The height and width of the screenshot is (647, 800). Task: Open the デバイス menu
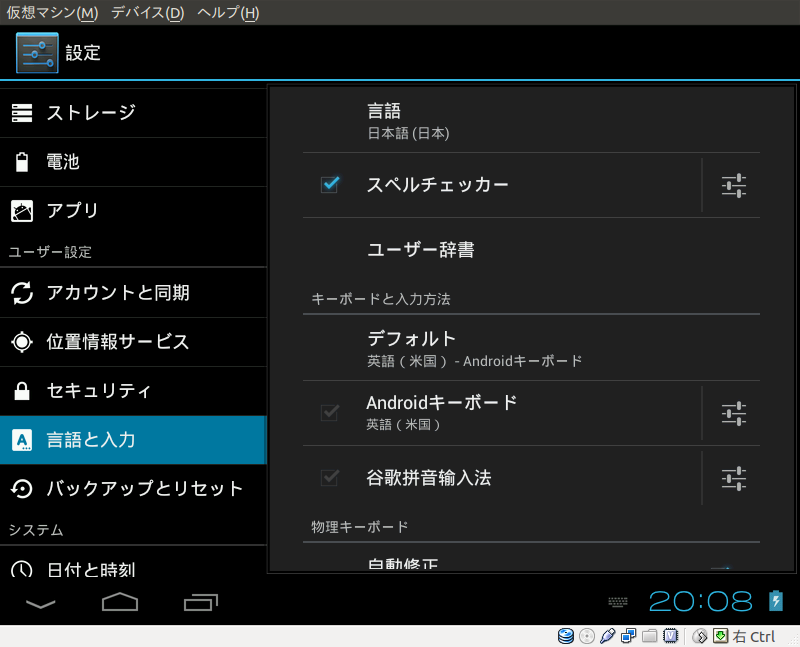(147, 13)
